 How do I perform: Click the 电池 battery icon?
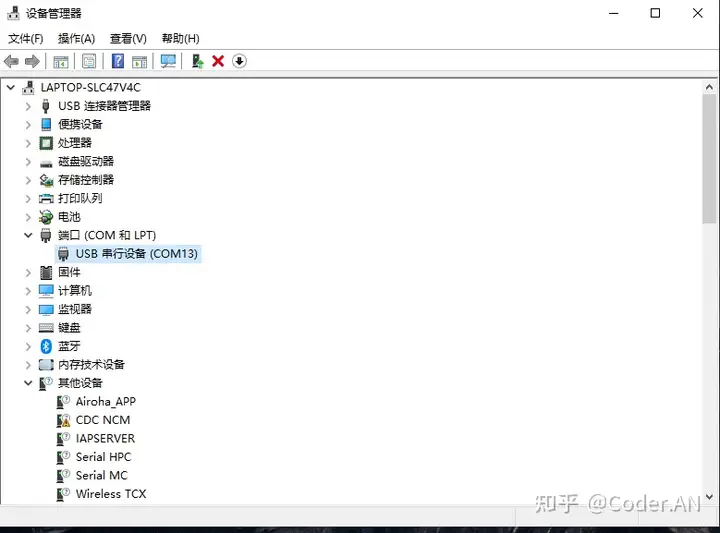tap(46, 217)
